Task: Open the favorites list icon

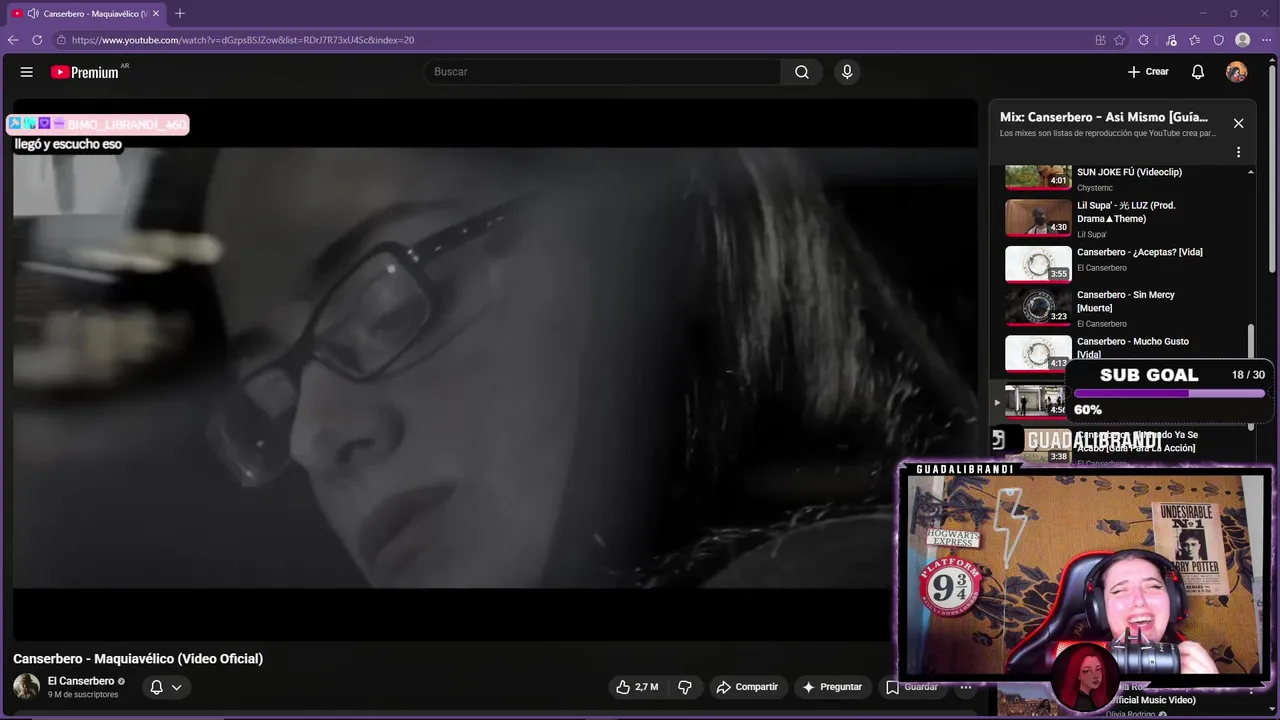Action: tap(1195, 40)
